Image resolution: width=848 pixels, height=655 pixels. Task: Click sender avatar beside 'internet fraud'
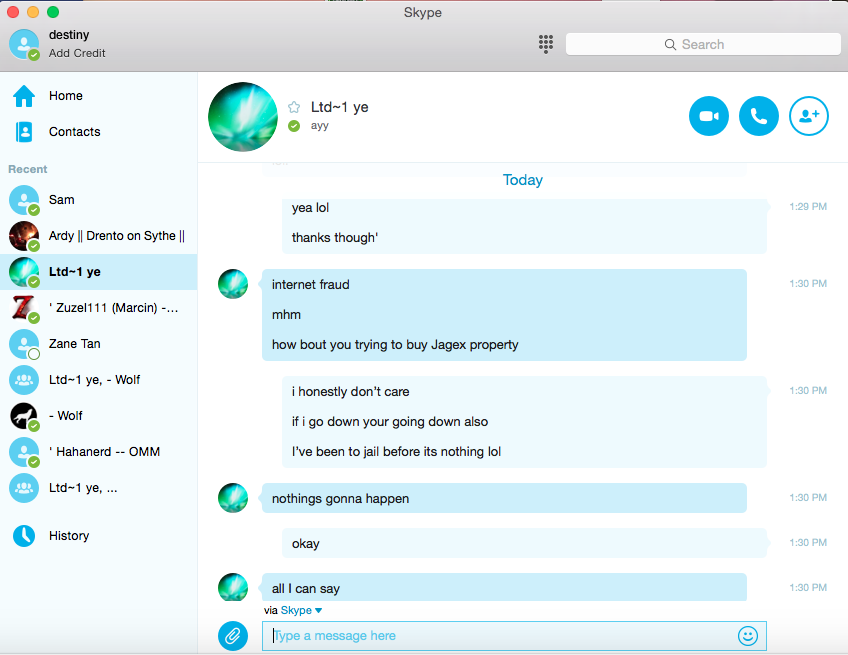[233, 284]
